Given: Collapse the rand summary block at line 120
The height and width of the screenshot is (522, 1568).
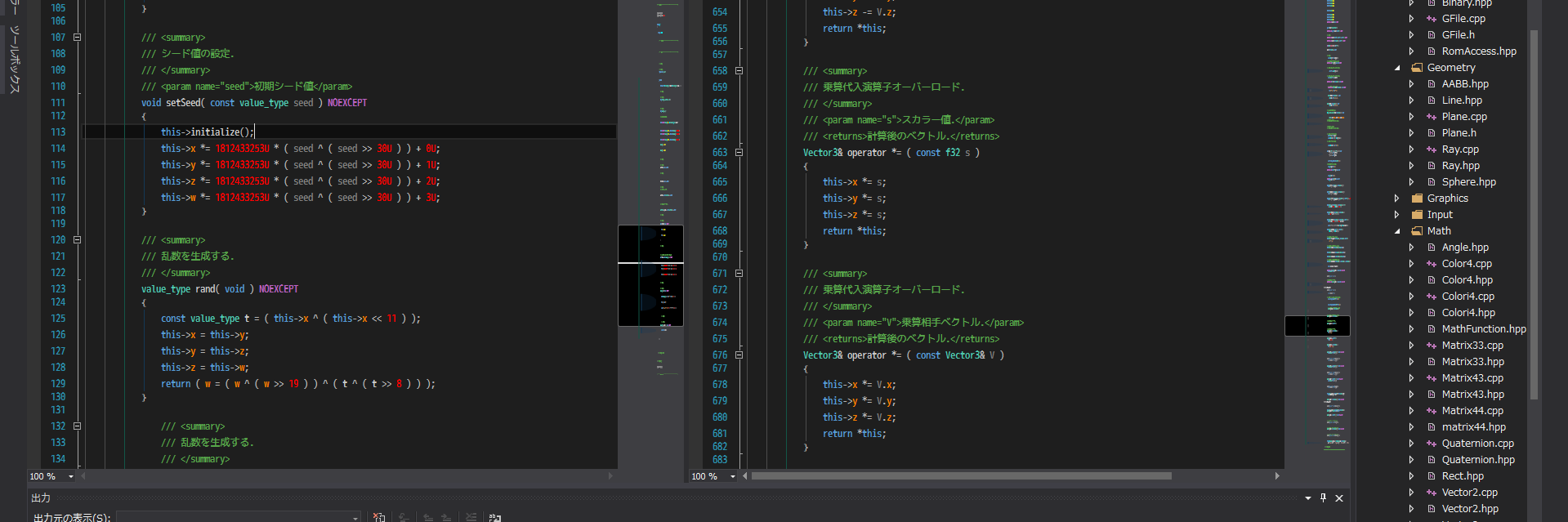Looking at the screenshot, I should pyautogui.click(x=77, y=240).
